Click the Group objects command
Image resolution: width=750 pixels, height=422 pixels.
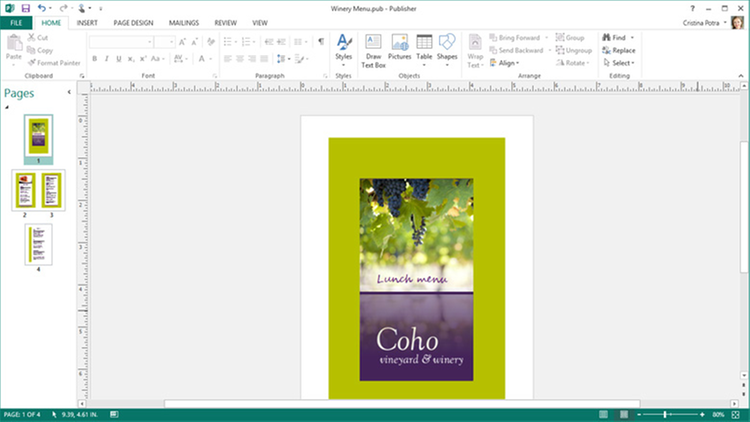tap(570, 37)
